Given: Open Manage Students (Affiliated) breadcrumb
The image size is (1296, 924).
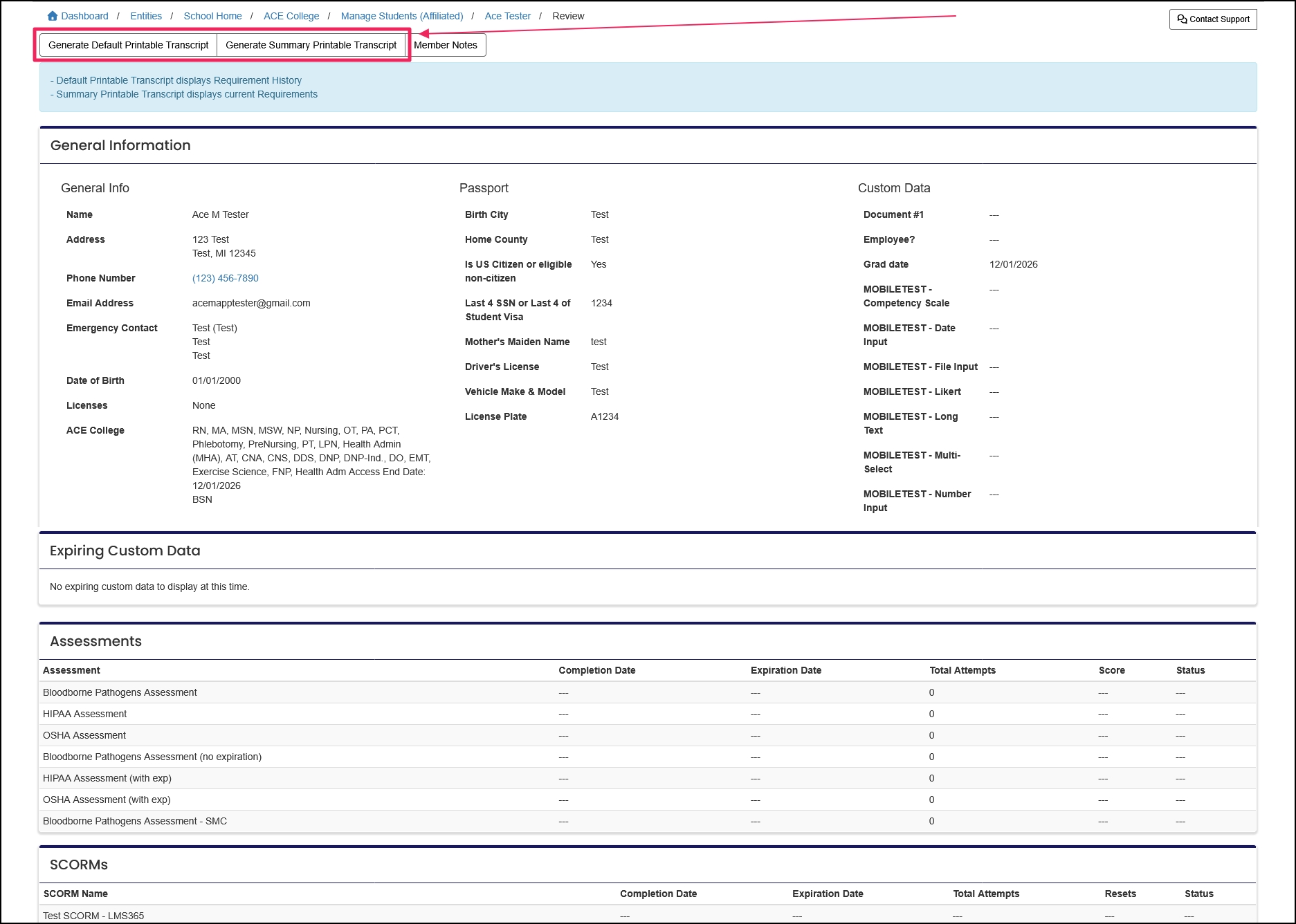Looking at the screenshot, I should [x=402, y=16].
